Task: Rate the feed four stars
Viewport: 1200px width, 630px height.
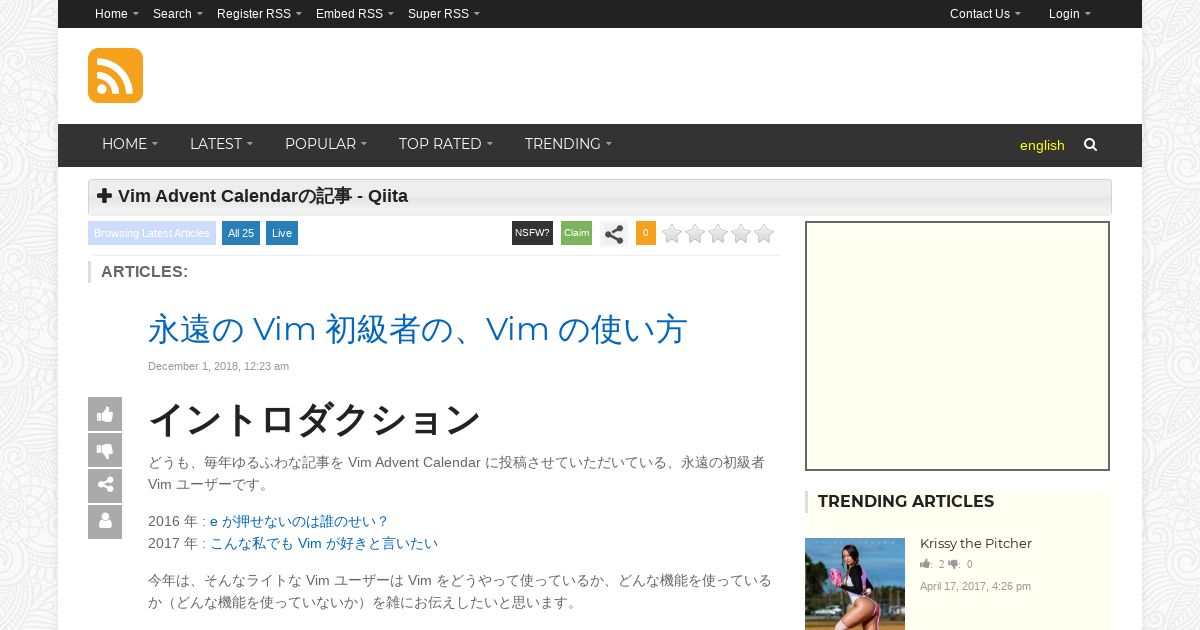Action: pyautogui.click(x=741, y=234)
